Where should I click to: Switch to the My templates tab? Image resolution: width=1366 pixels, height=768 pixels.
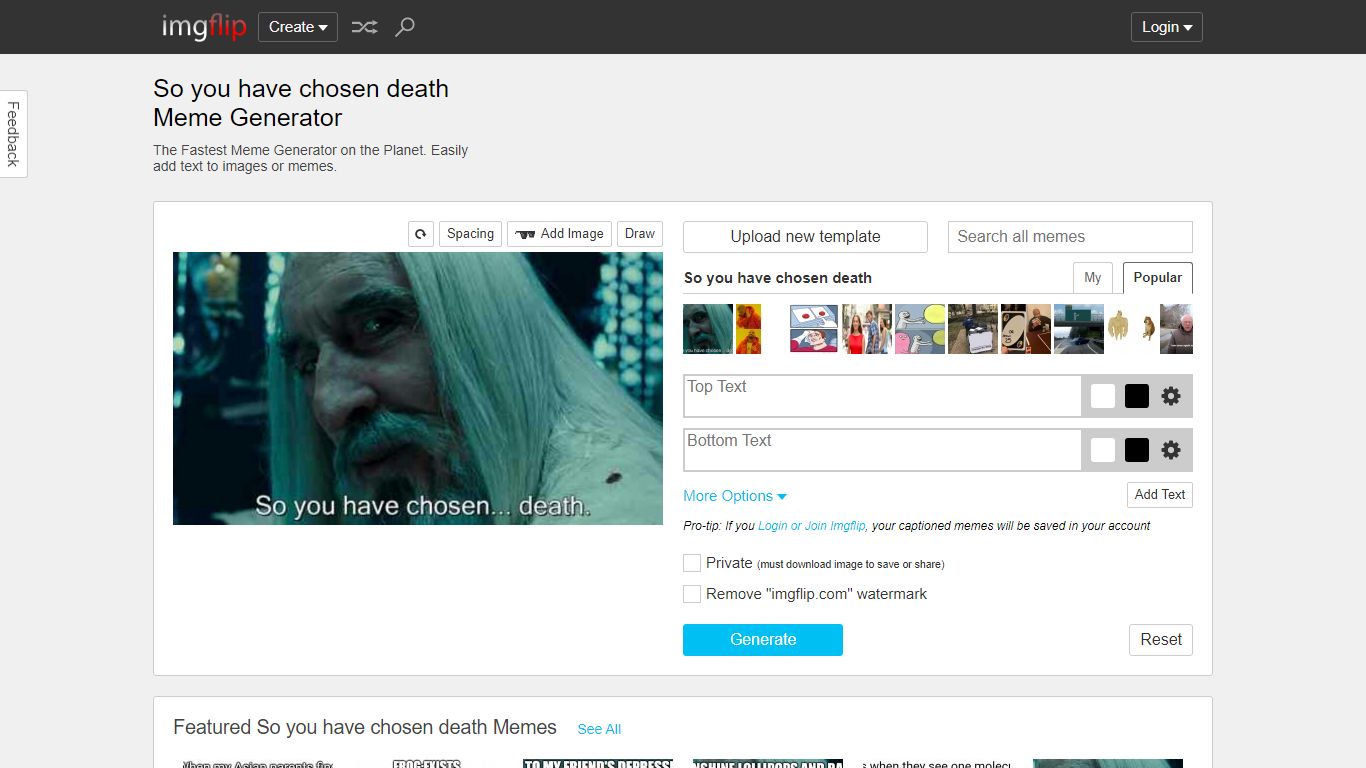point(1093,278)
